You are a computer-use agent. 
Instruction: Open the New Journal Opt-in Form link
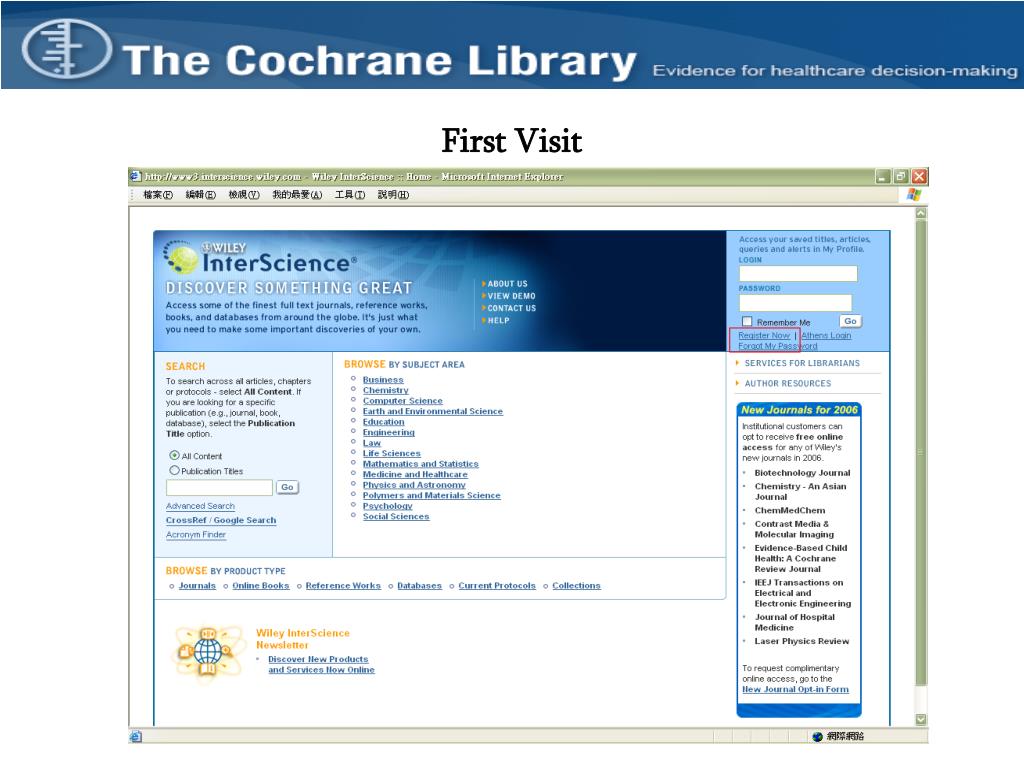pos(795,690)
